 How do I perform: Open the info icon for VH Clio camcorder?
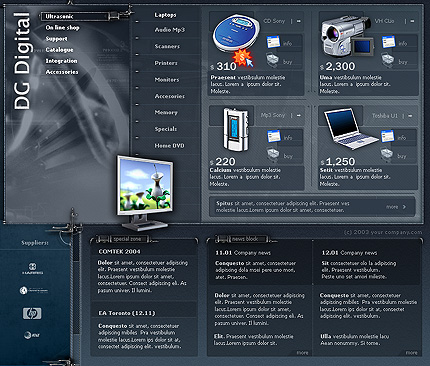[388, 42]
